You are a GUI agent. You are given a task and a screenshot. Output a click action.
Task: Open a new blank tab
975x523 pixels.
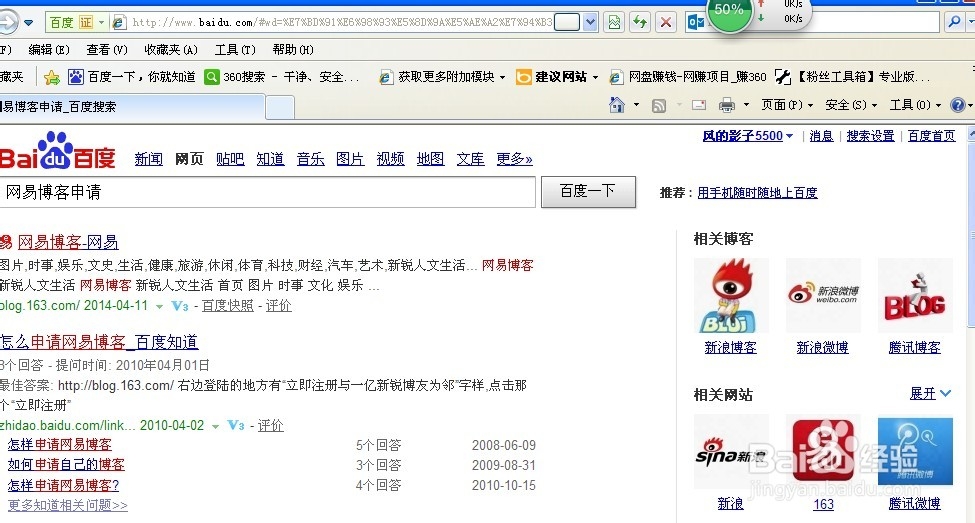[280, 108]
